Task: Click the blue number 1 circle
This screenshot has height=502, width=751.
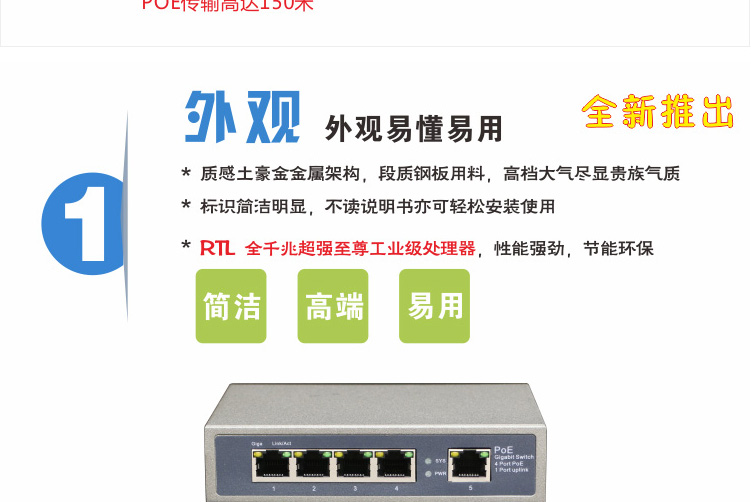Action: (x=84, y=224)
